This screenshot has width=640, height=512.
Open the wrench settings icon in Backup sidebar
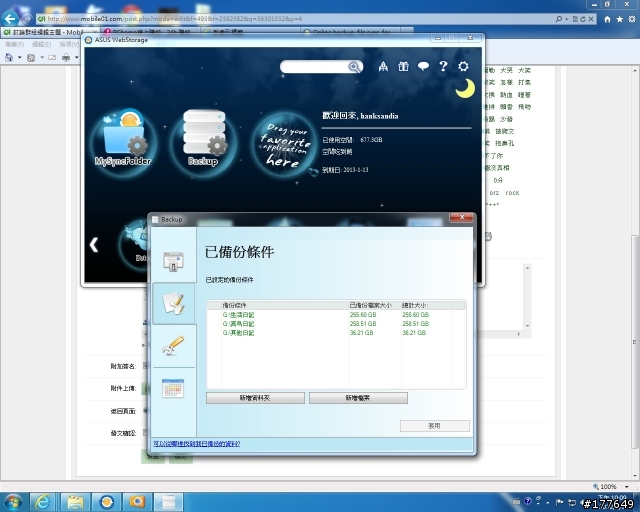(173, 346)
